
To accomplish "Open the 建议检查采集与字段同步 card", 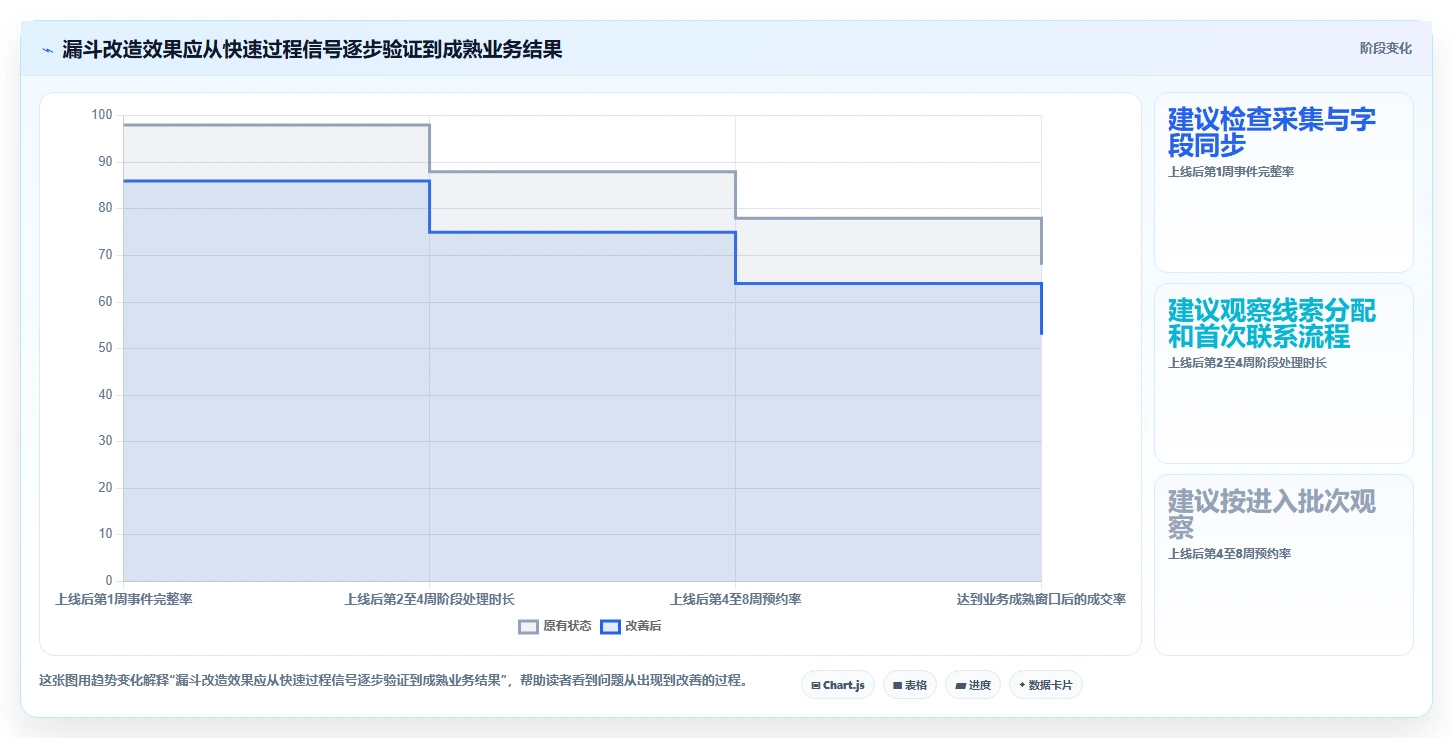I will [x=1284, y=182].
